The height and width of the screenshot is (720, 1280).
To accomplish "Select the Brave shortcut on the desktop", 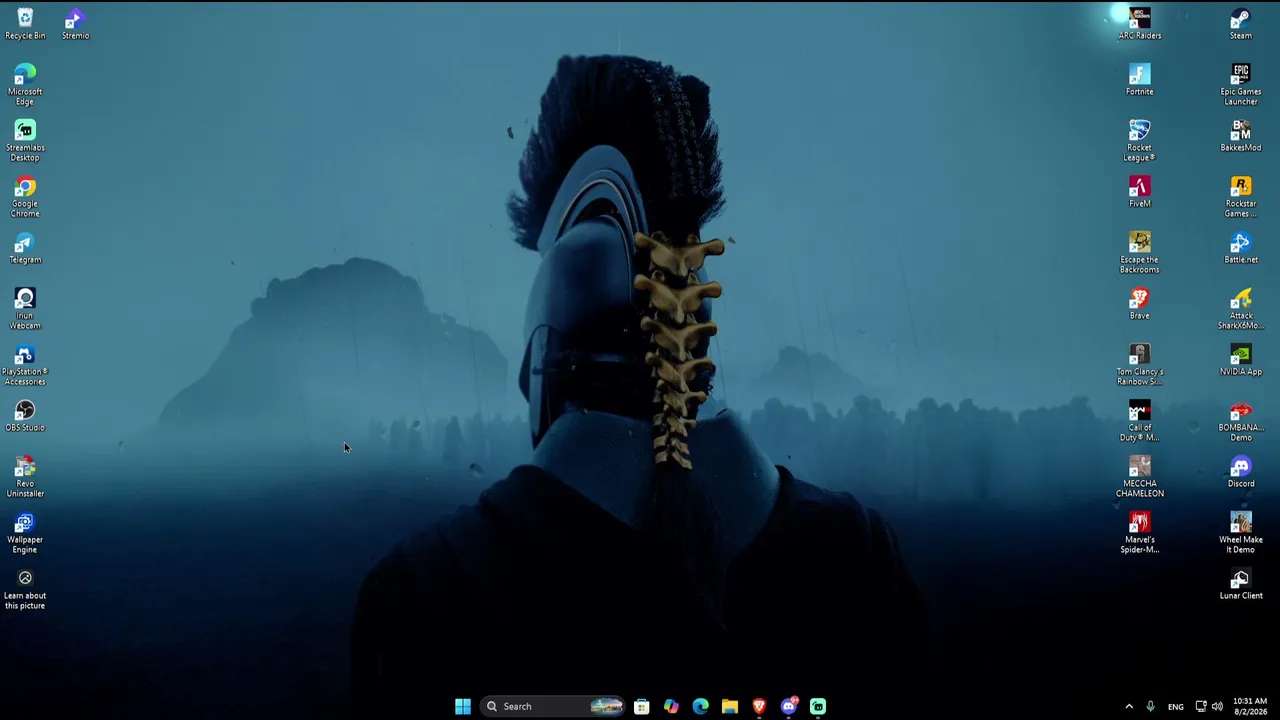I will (1140, 304).
